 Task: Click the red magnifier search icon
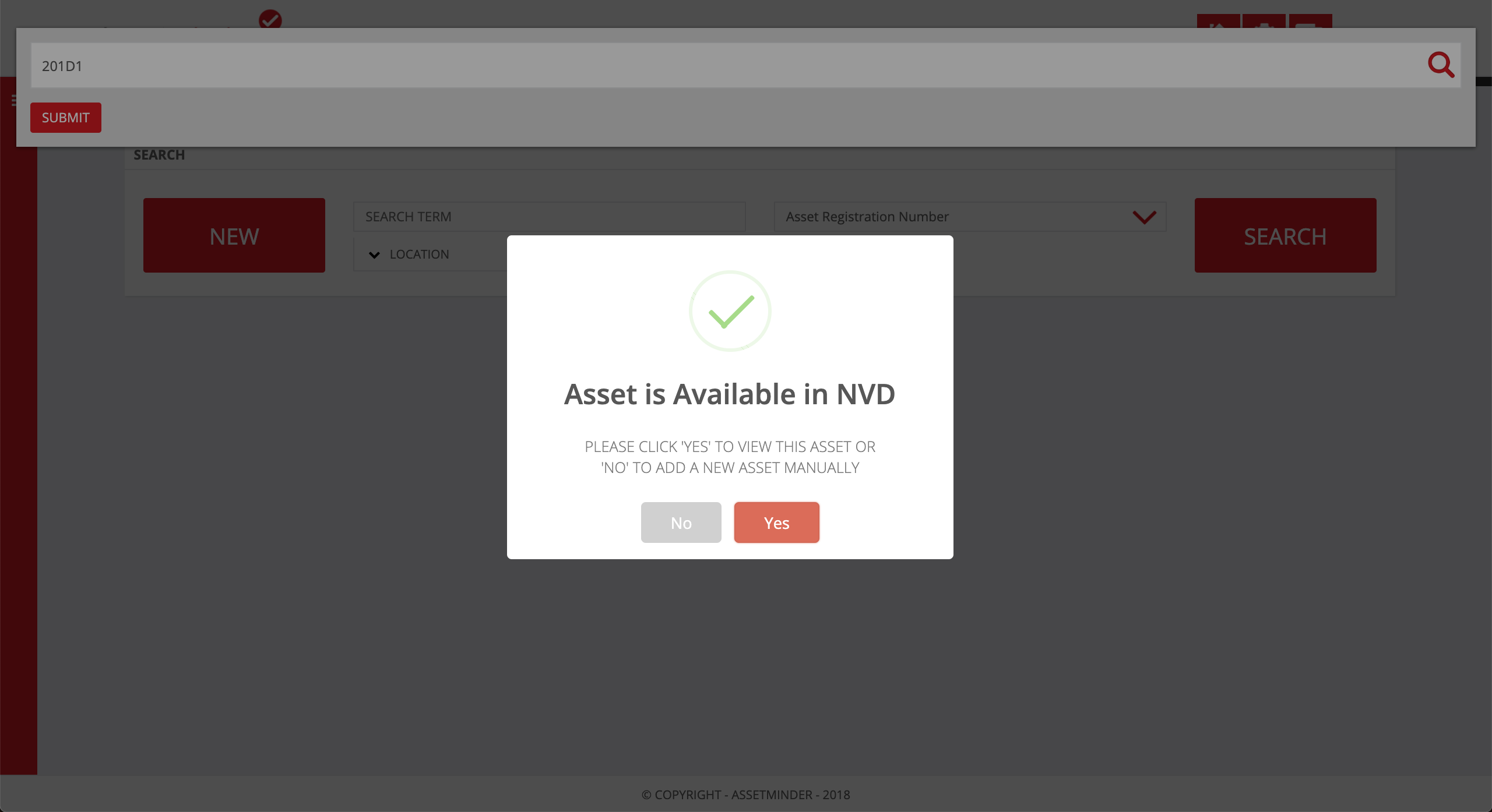pyautogui.click(x=1441, y=65)
